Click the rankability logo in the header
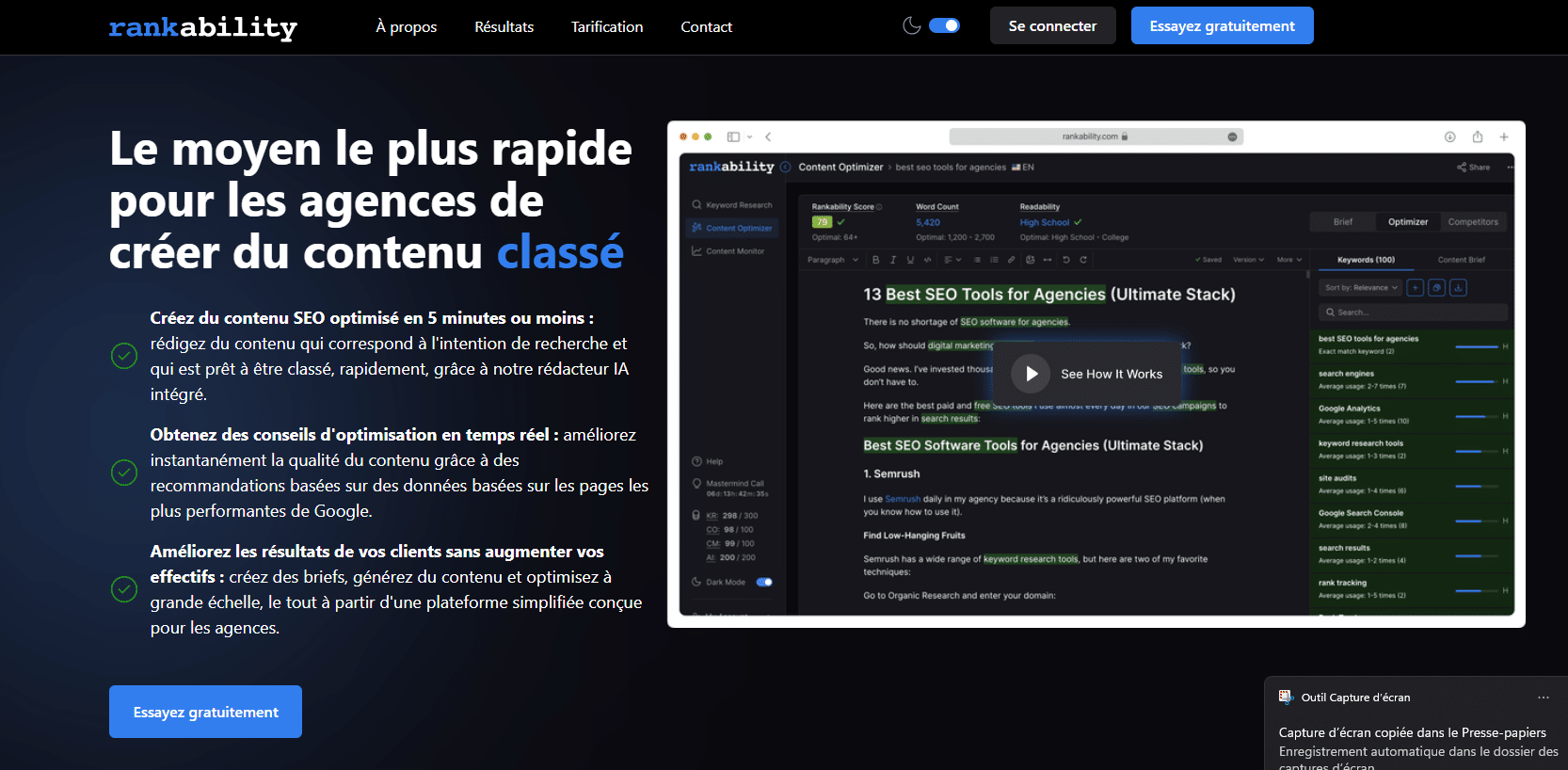Image resolution: width=1568 pixels, height=770 pixels. pos(202,27)
